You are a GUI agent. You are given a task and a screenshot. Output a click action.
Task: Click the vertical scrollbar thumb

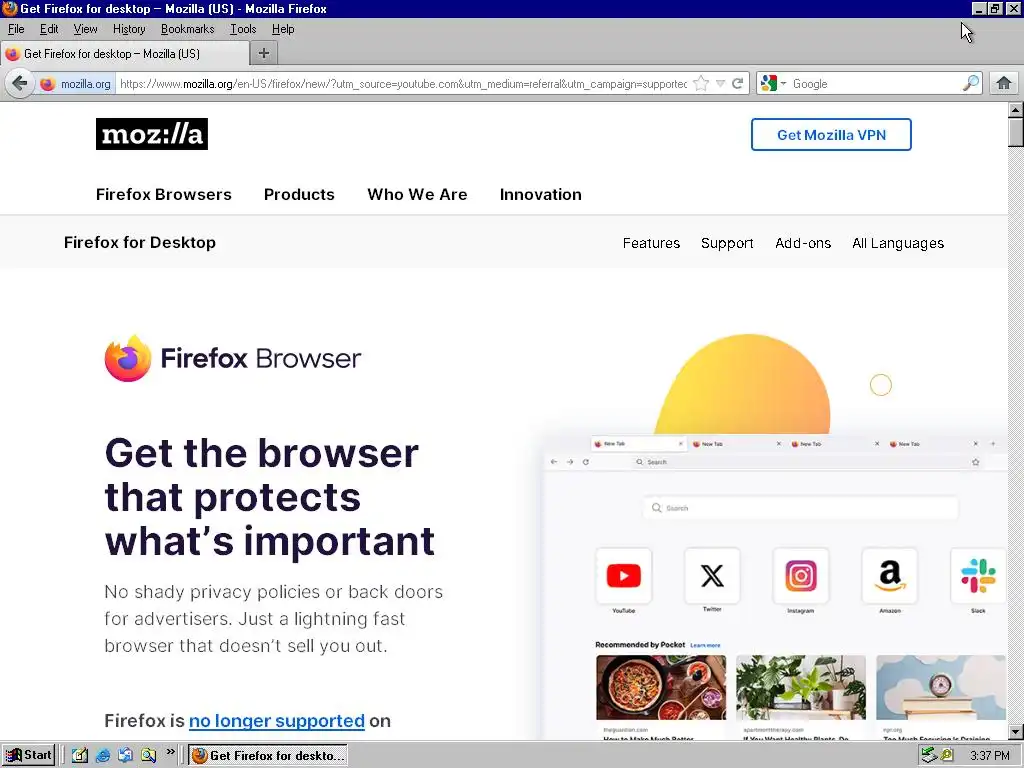tap(1016, 133)
